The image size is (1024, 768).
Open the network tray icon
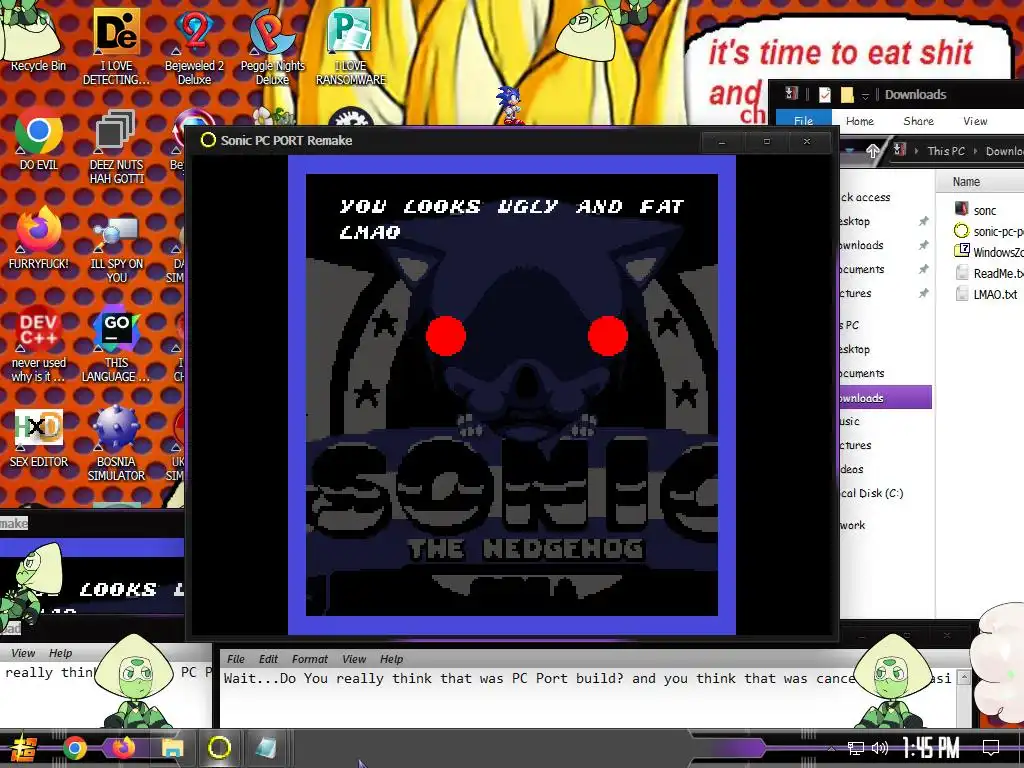tap(855, 748)
